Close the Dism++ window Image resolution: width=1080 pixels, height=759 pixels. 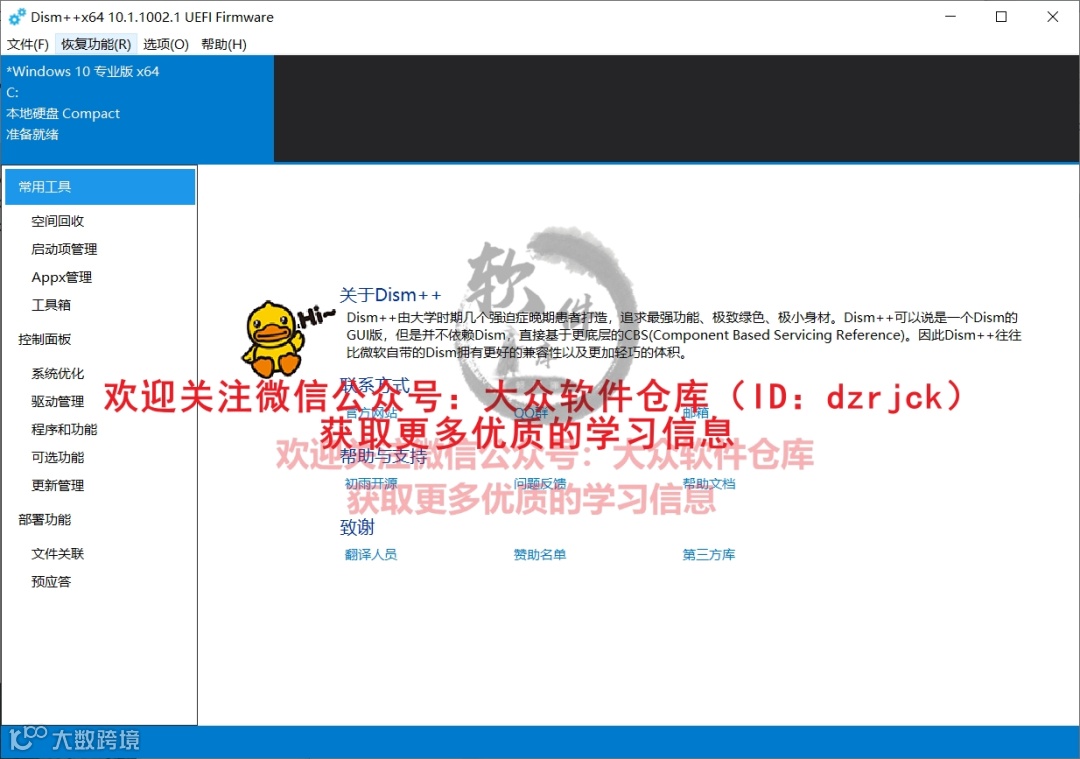[x=1052, y=17]
